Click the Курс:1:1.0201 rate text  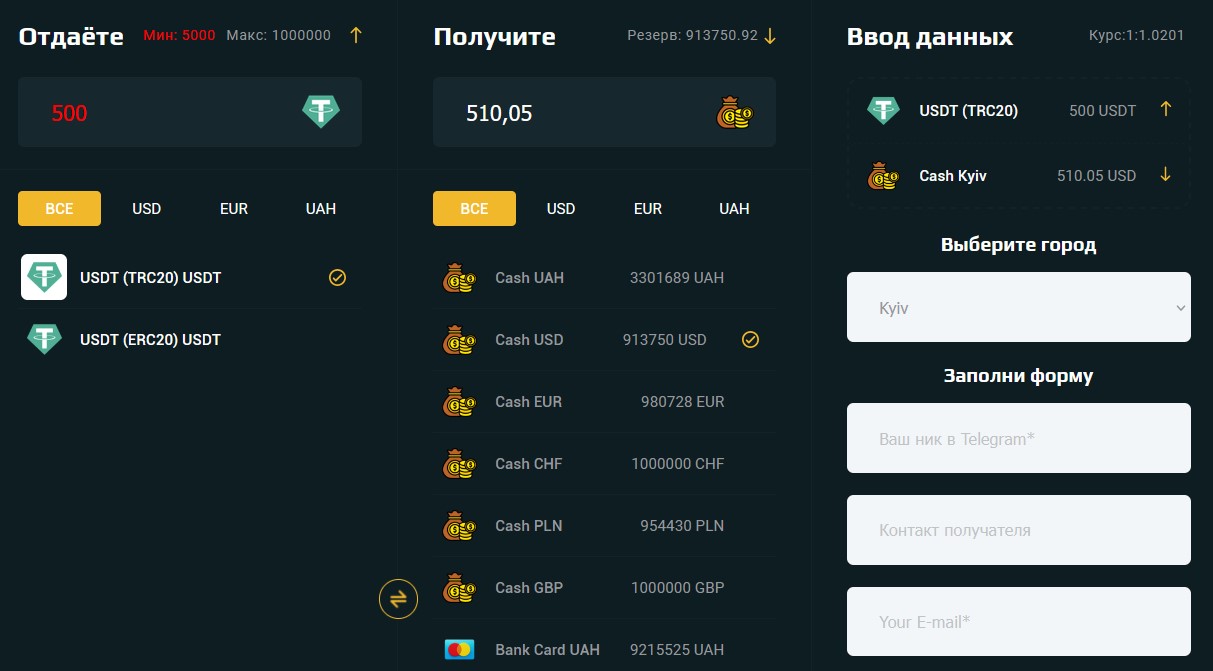(1136, 35)
